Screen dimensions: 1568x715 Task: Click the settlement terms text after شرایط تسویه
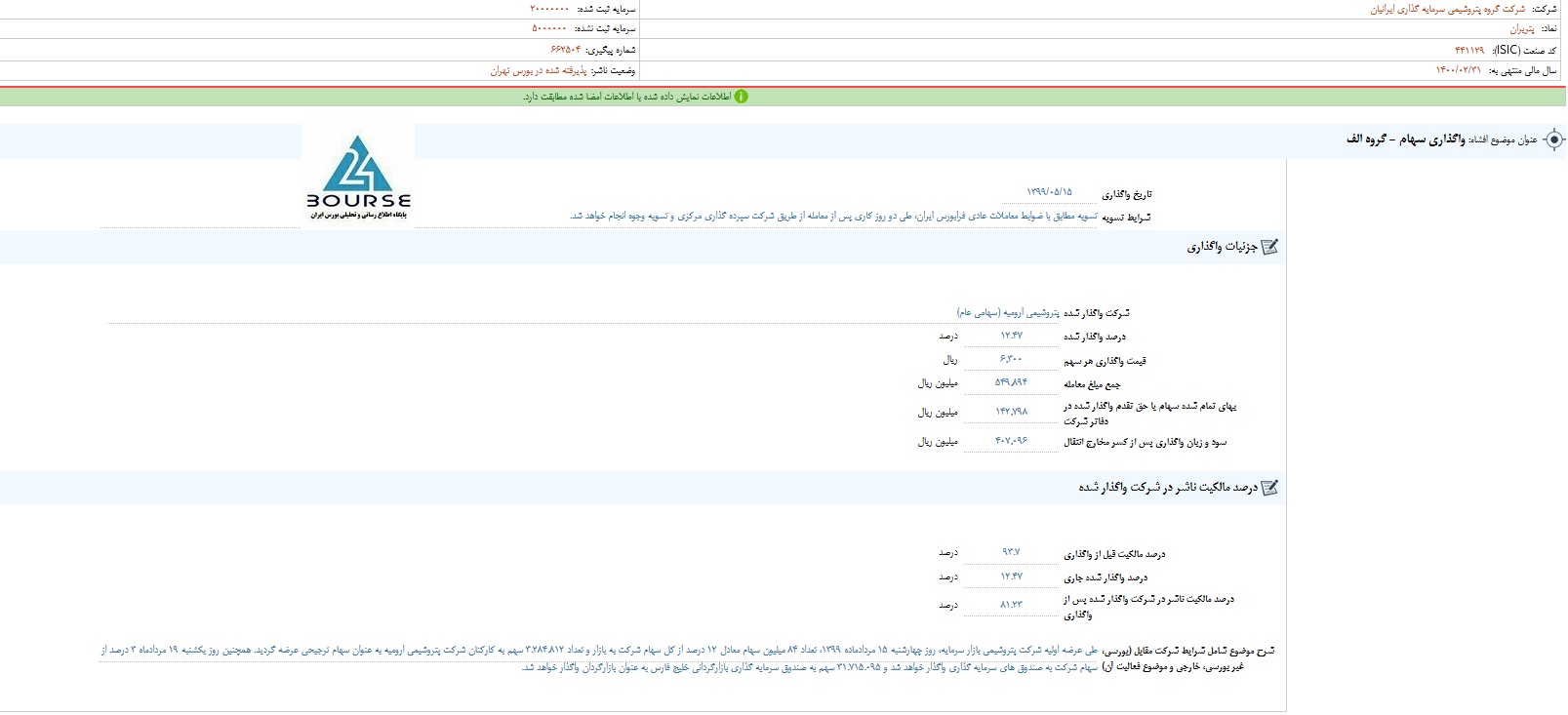click(833, 216)
